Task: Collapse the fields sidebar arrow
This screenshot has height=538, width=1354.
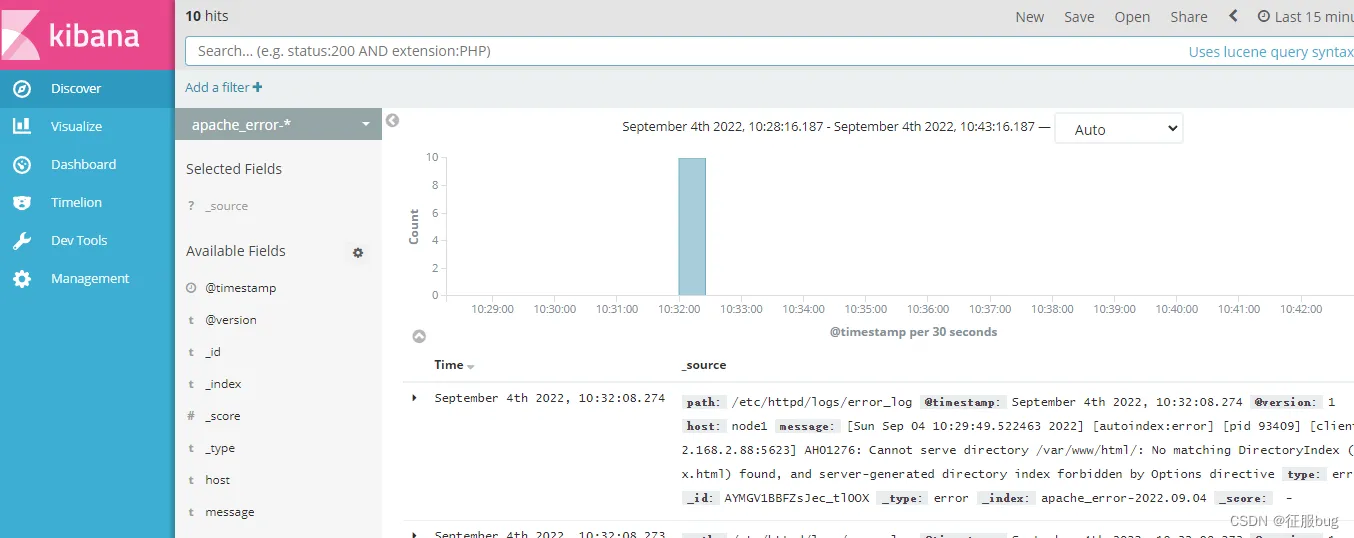Action: coord(393,120)
